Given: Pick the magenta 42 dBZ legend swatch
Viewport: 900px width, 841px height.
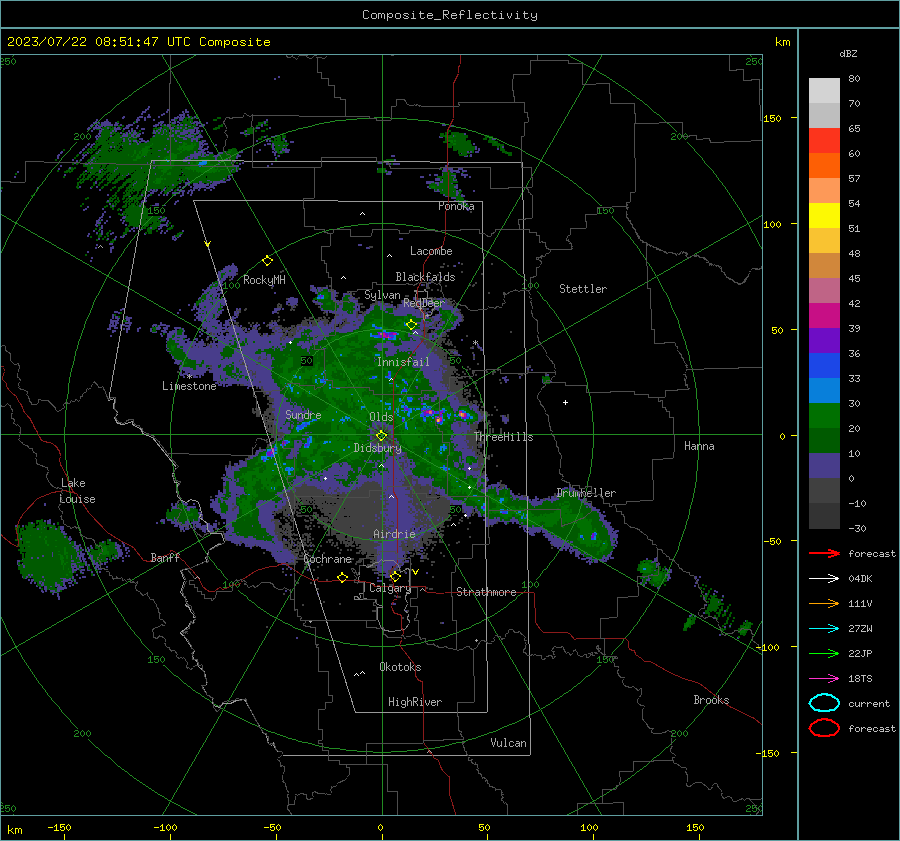Looking at the screenshot, I should [x=824, y=316].
